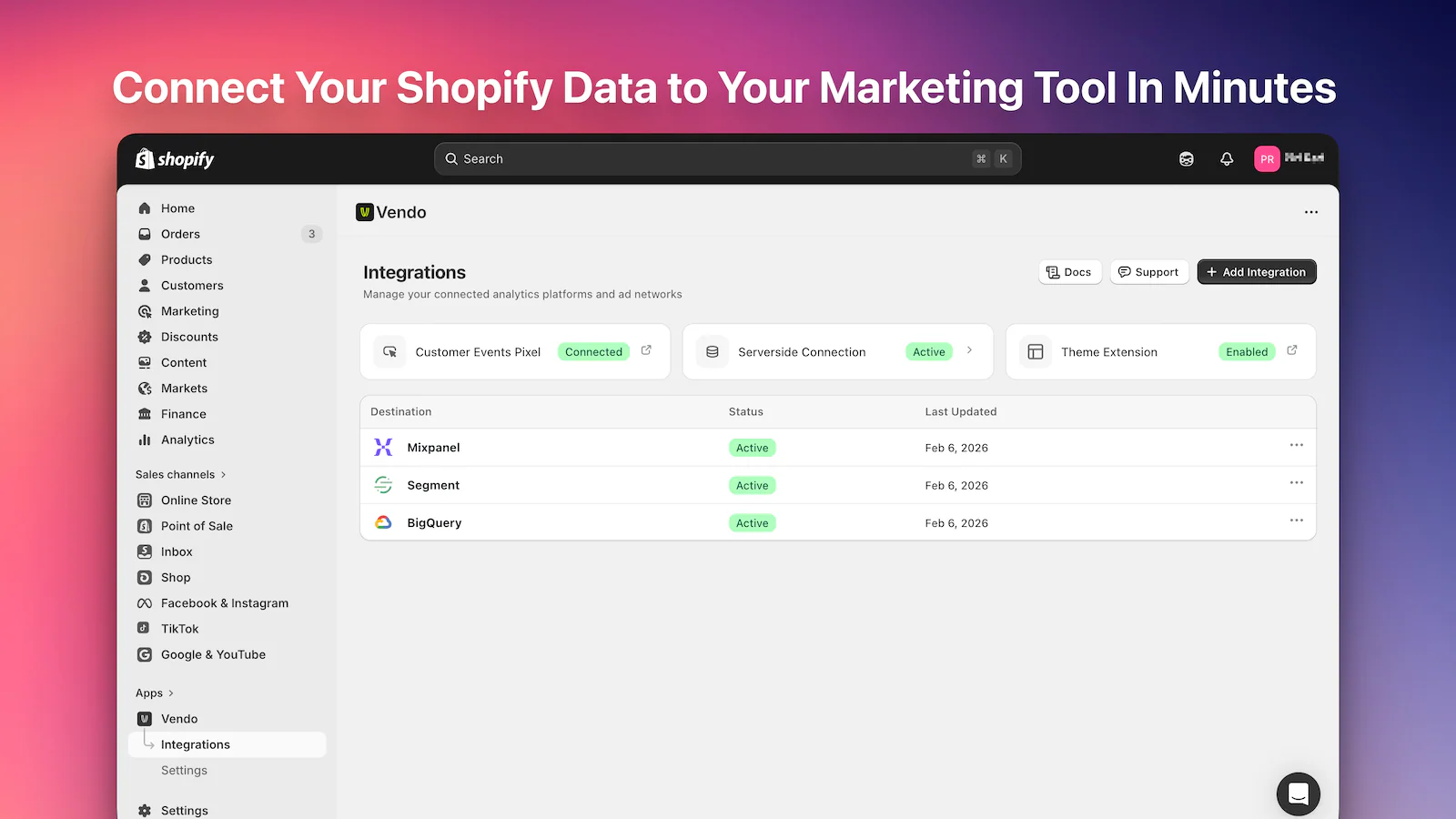Image resolution: width=1456 pixels, height=819 pixels.
Task: Toggle the Connected badge on Customer Events Pixel
Action: [x=592, y=351]
